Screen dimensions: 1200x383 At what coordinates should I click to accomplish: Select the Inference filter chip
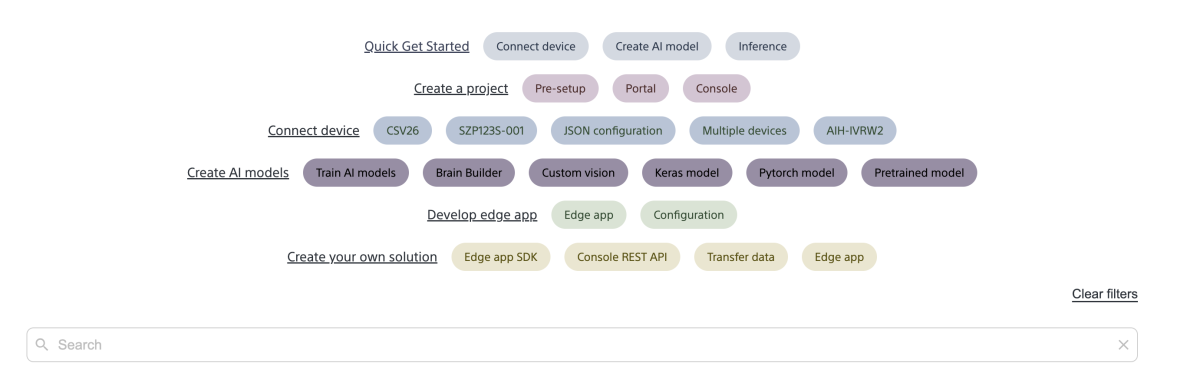coord(762,46)
